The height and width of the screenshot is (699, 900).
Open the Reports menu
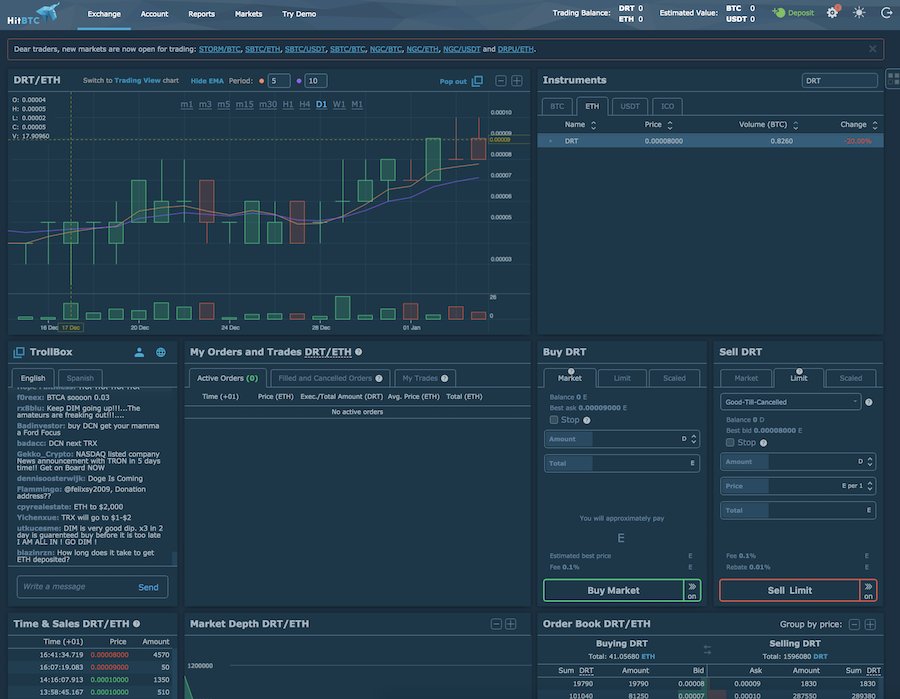(201, 14)
